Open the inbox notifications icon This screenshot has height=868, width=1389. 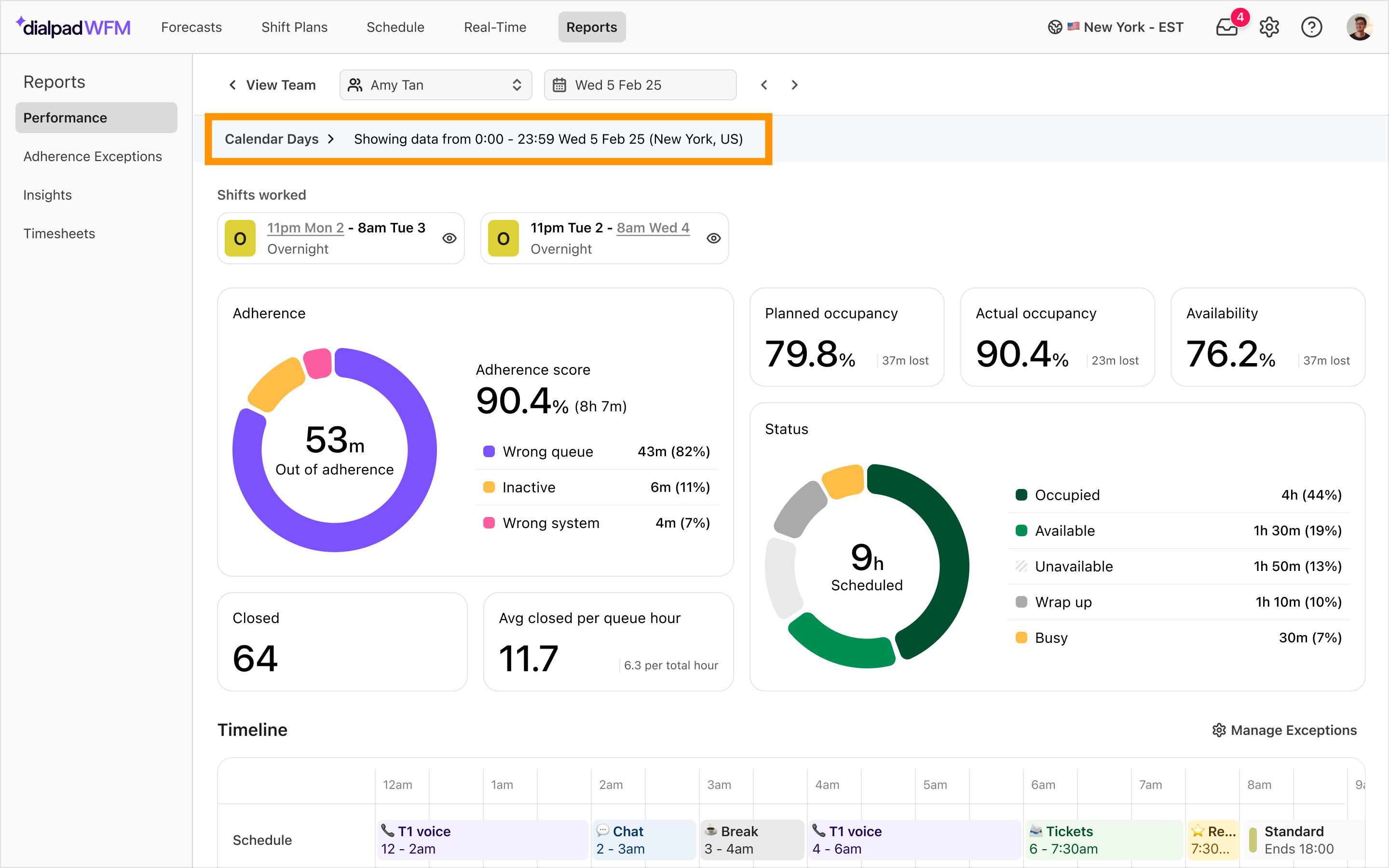coord(1226,27)
